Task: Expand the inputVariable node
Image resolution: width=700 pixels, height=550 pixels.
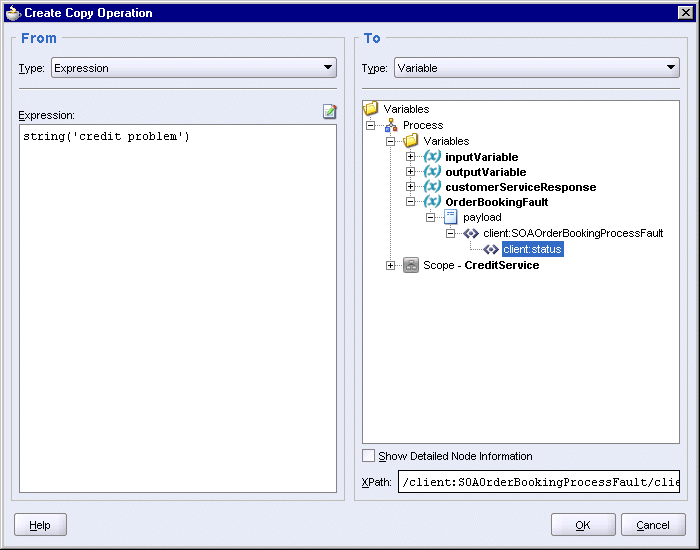Action: pyautogui.click(x=410, y=157)
